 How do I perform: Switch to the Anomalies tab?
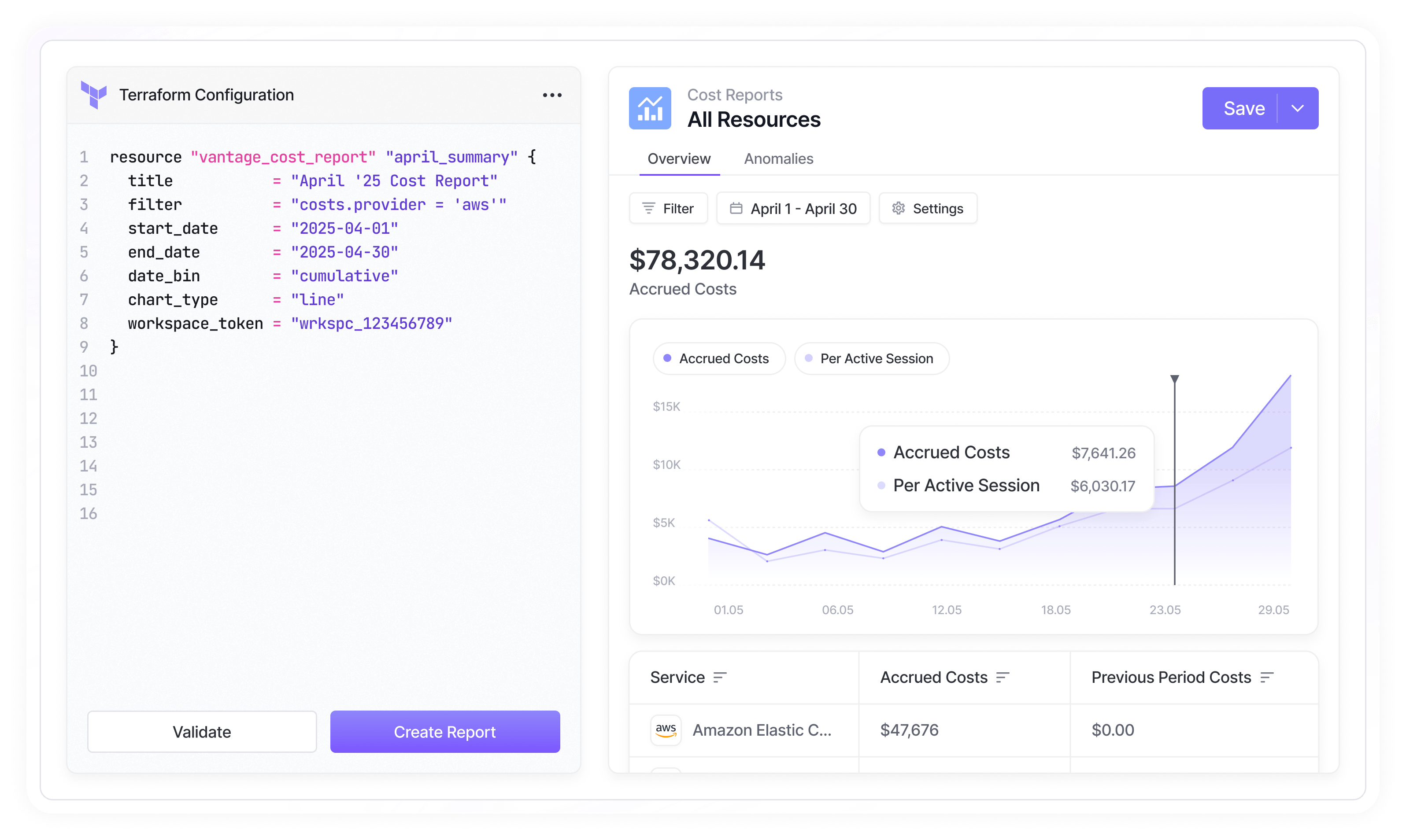778,158
